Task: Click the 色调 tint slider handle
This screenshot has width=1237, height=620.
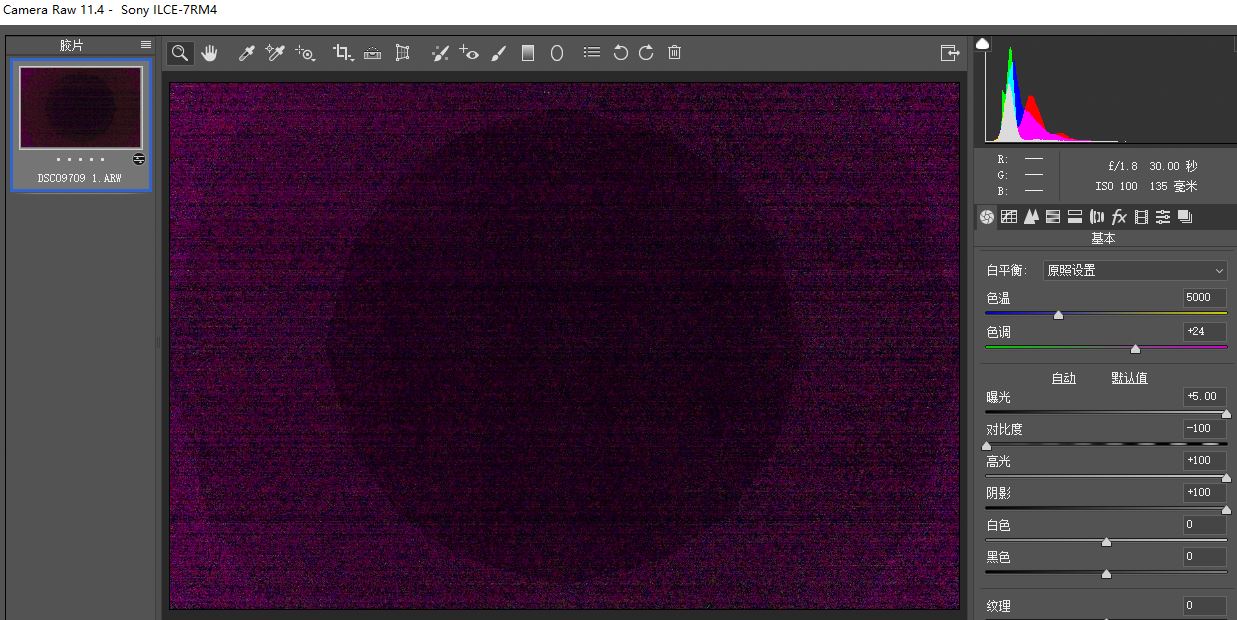Action: click(x=1135, y=349)
